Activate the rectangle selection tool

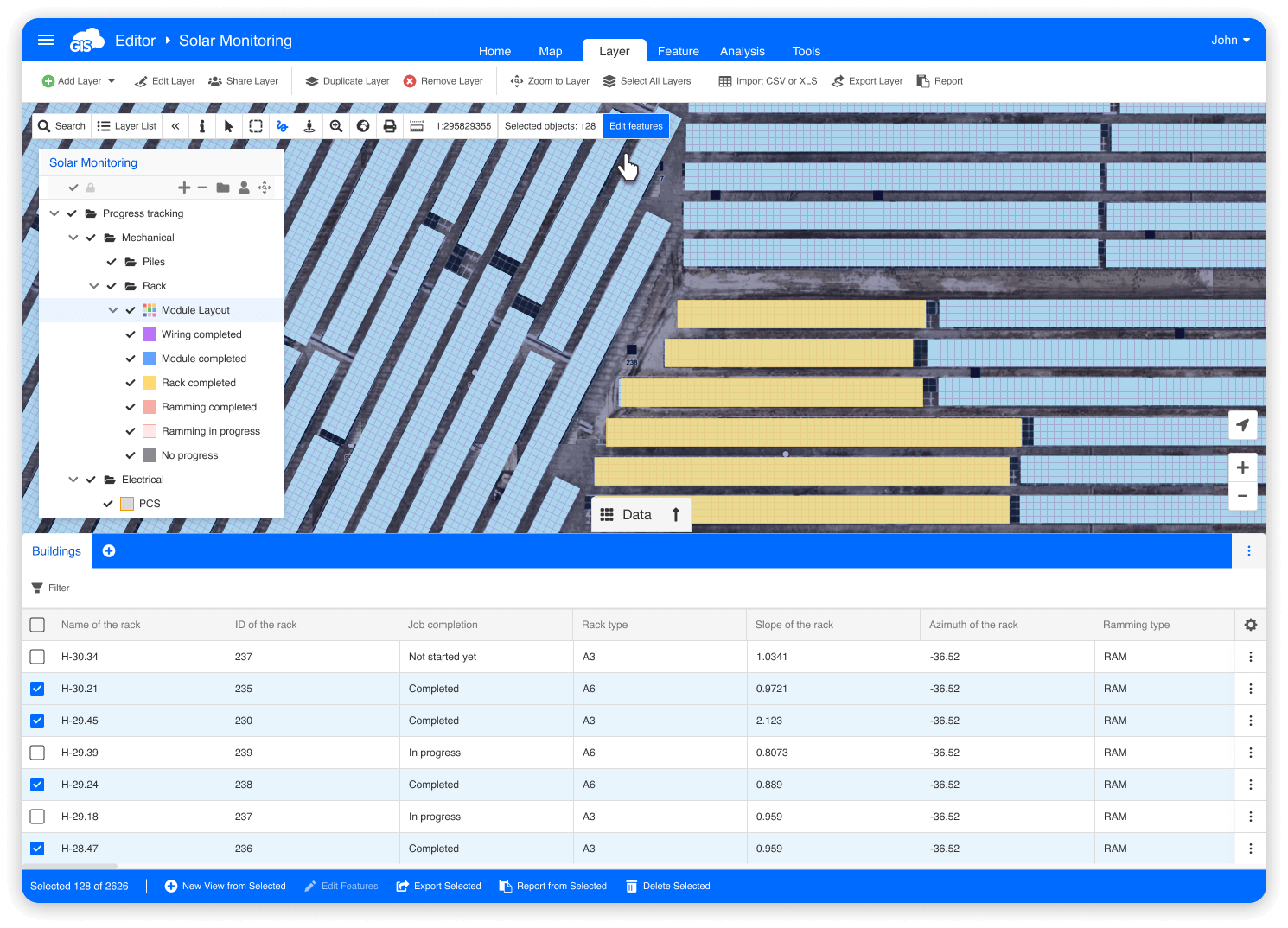256,126
